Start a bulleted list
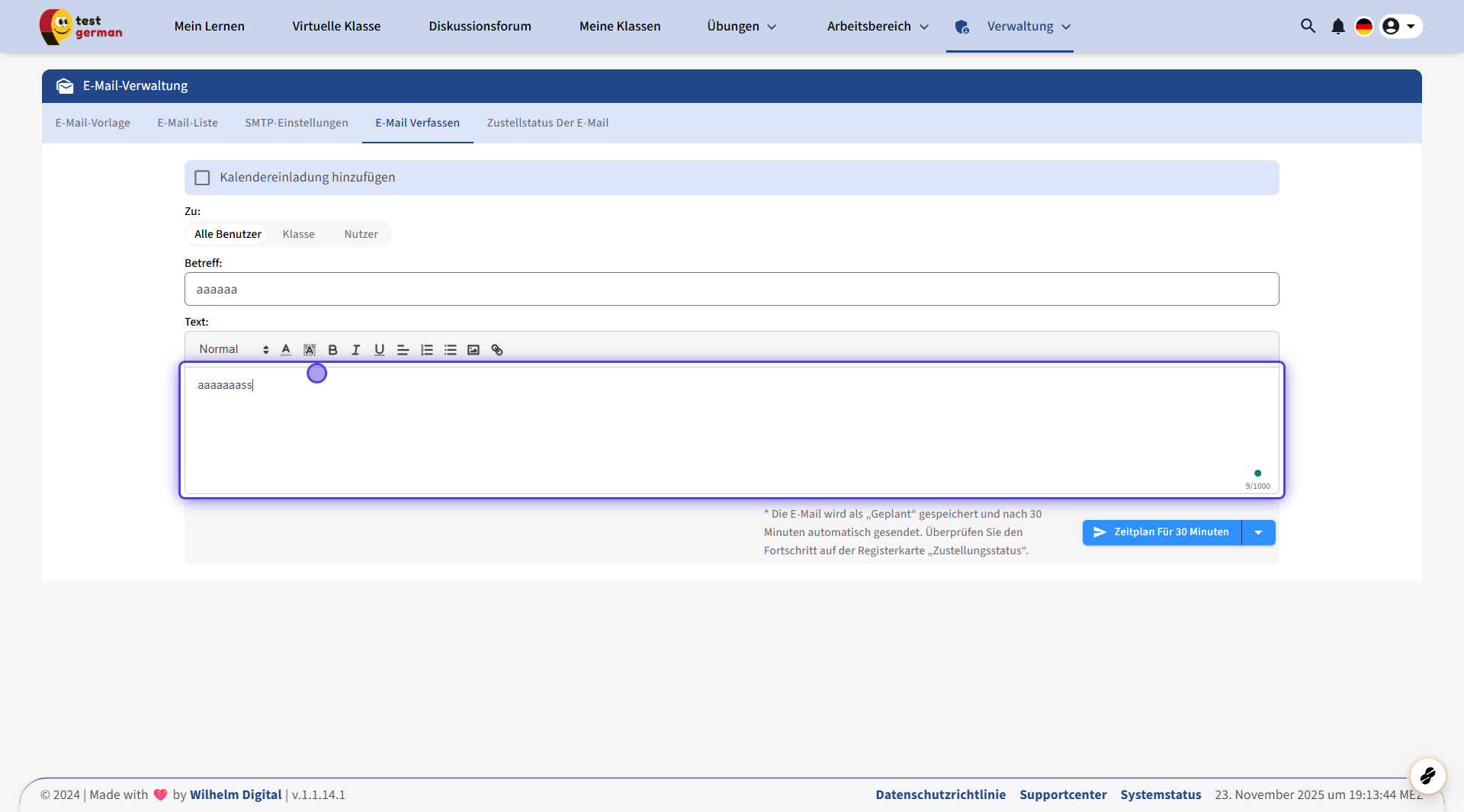 pos(451,350)
